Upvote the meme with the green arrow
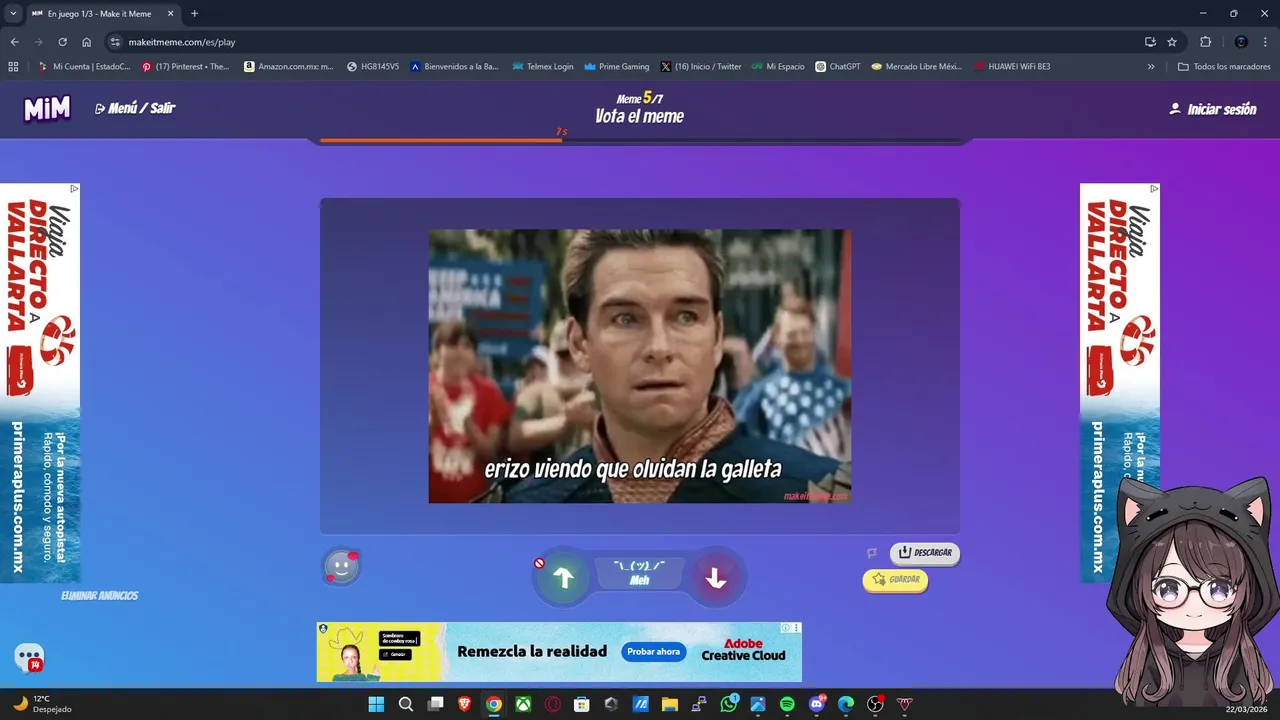This screenshot has width=1280, height=720. point(563,578)
